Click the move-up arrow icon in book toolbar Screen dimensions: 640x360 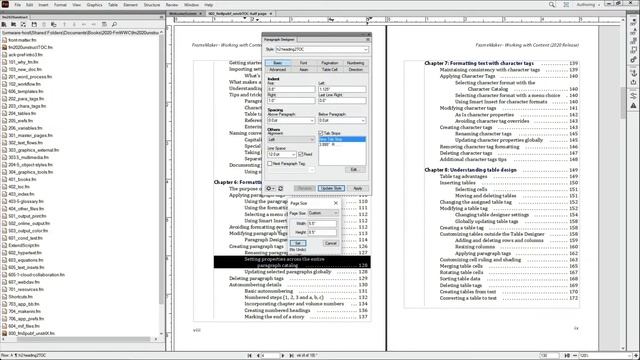coord(64,24)
